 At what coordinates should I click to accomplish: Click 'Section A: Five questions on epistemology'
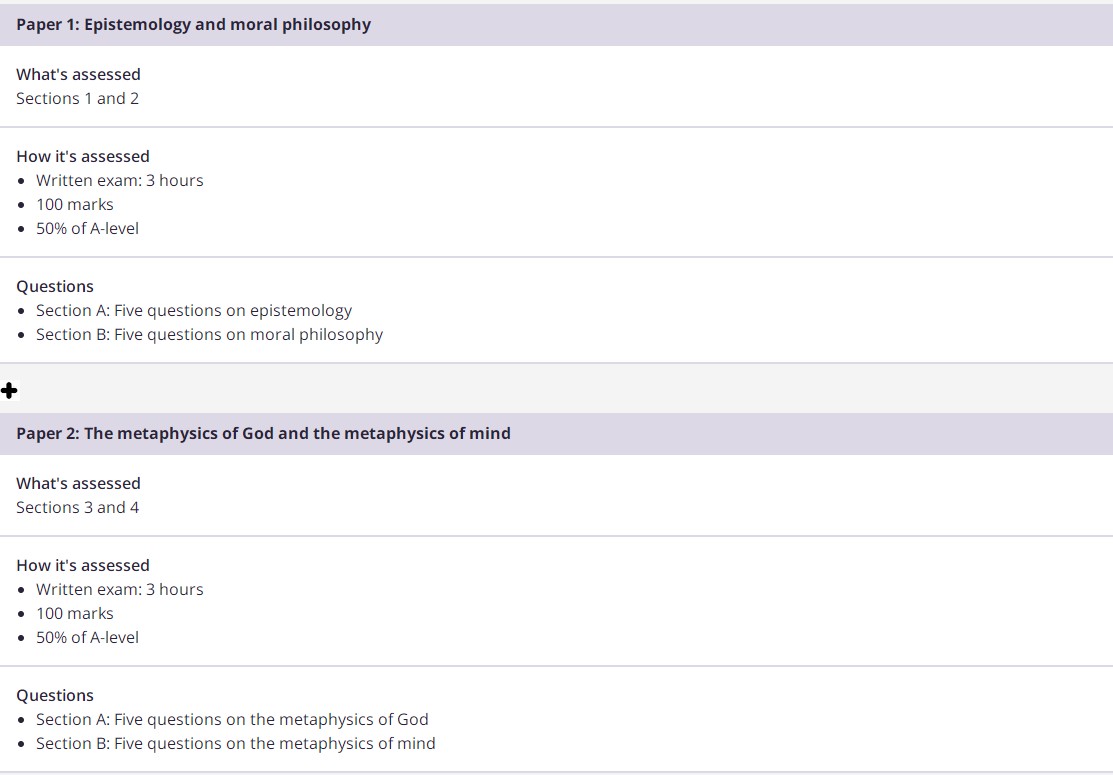(194, 310)
